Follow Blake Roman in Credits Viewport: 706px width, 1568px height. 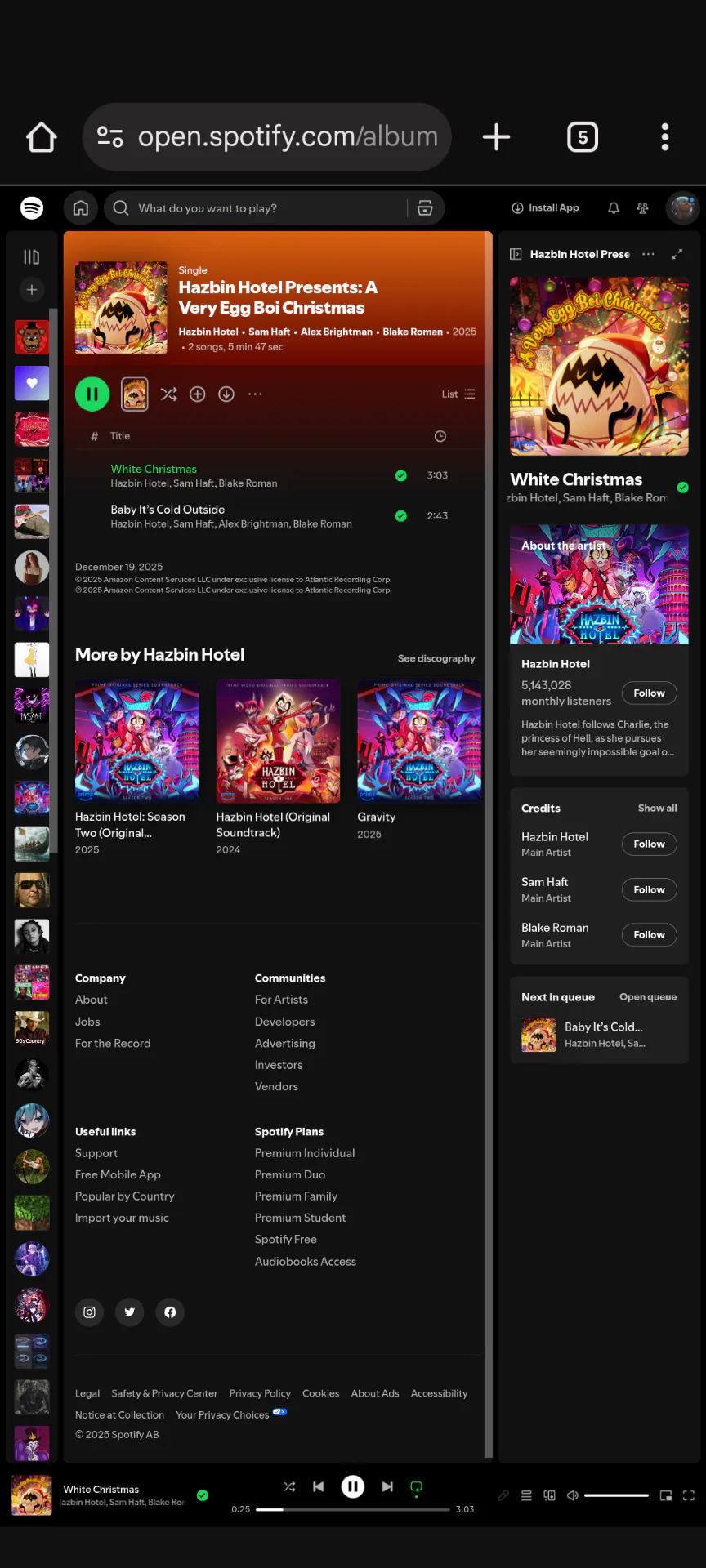(x=650, y=935)
